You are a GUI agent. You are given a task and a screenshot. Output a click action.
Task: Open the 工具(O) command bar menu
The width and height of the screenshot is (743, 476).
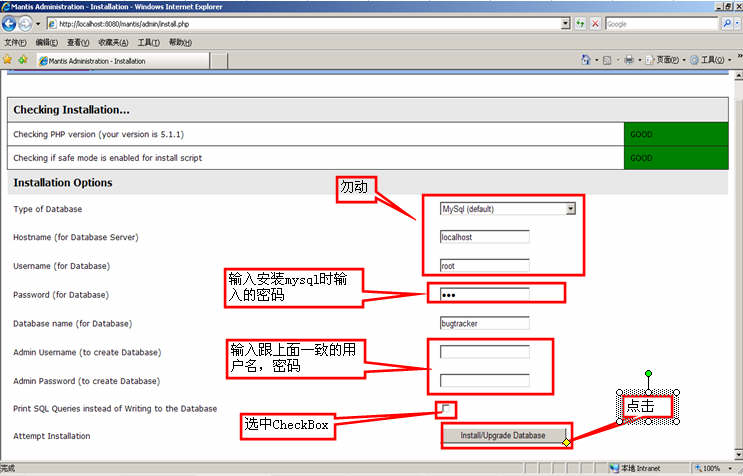pyautogui.click(x=711, y=60)
